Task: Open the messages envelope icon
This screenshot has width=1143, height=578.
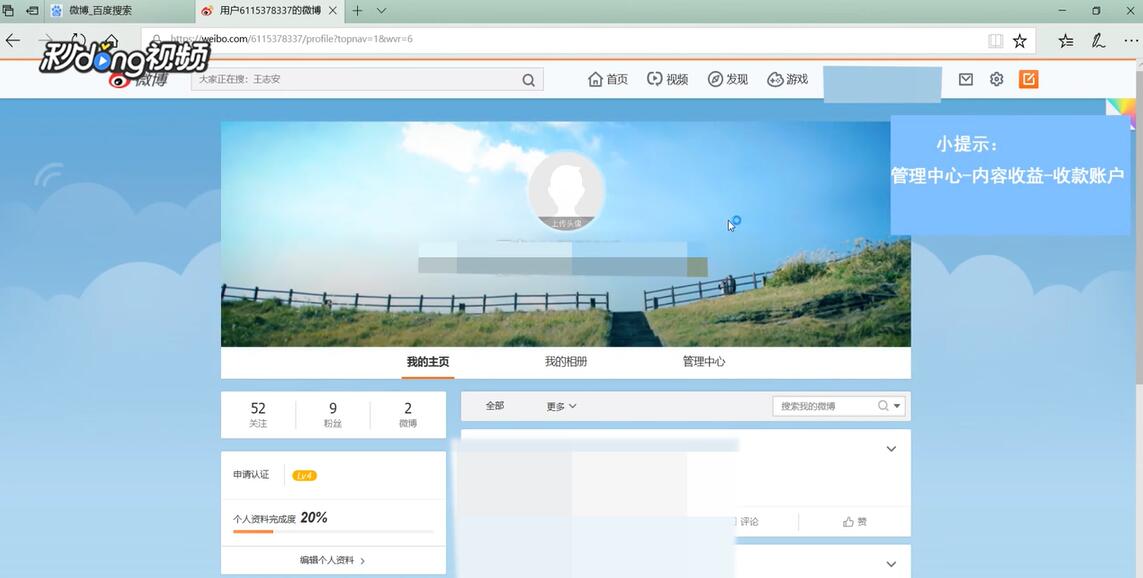Action: click(x=966, y=79)
